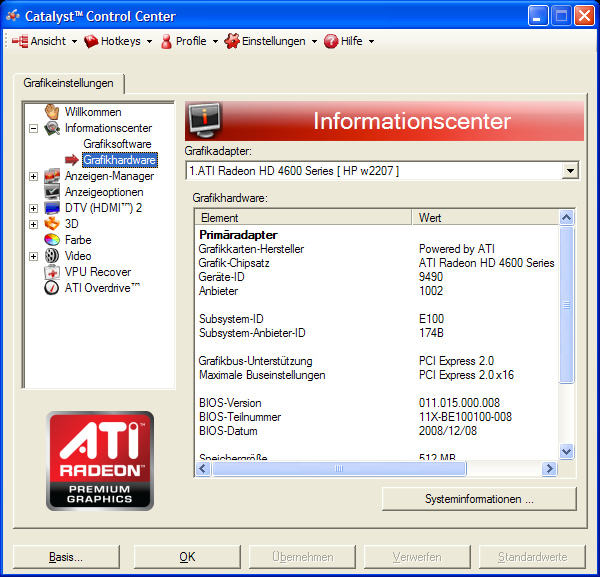This screenshot has width=600, height=577.
Task: Click the VPU Recover first-aid icon
Action: tap(52, 272)
